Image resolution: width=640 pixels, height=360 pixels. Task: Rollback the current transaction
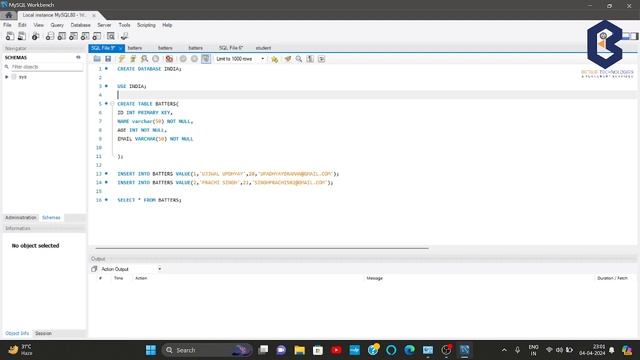tap(194, 59)
